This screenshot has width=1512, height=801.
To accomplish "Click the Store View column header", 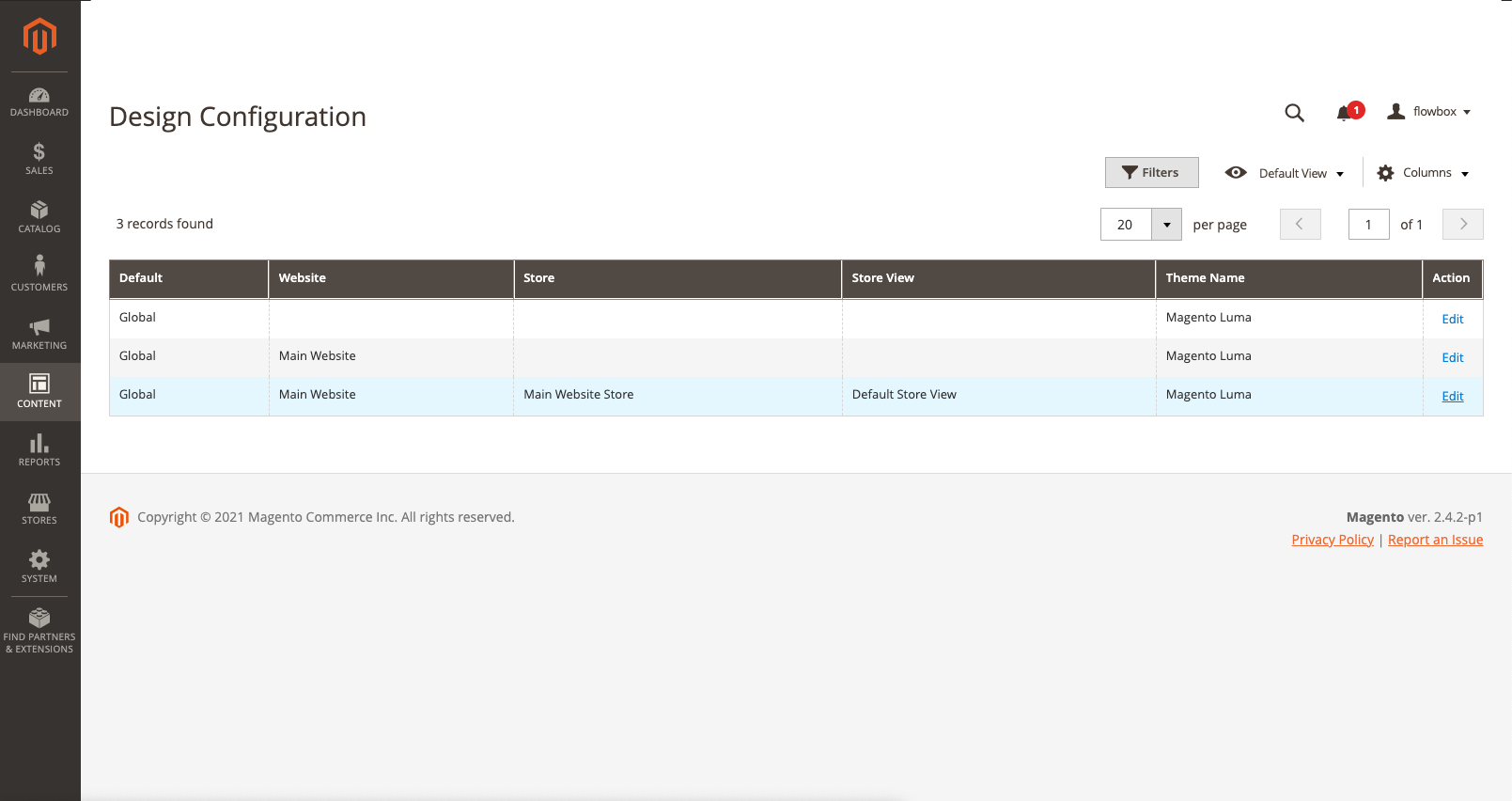I will tap(999, 278).
